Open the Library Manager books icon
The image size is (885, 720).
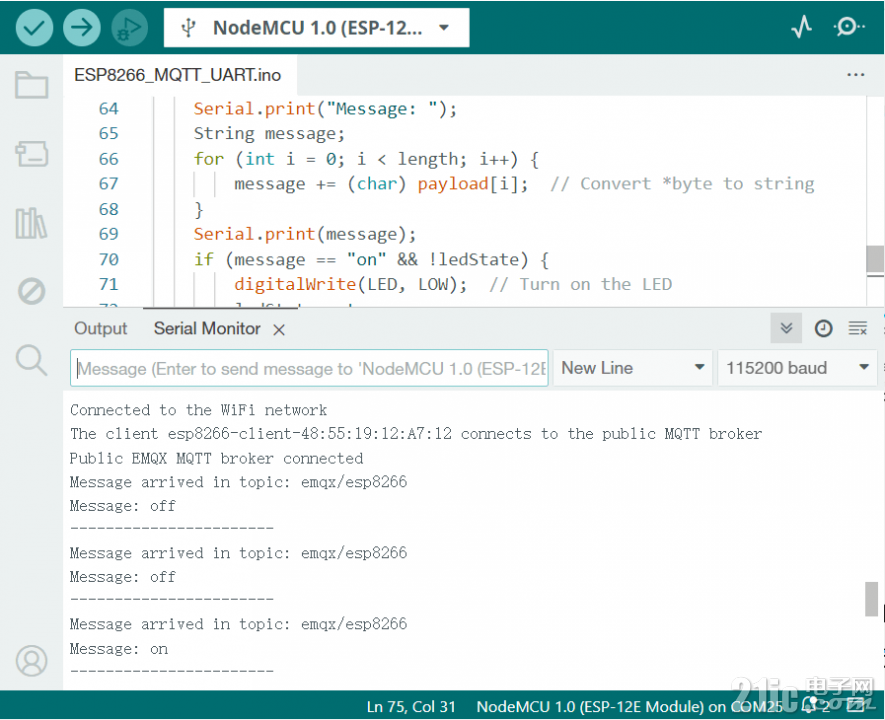[32, 223]
